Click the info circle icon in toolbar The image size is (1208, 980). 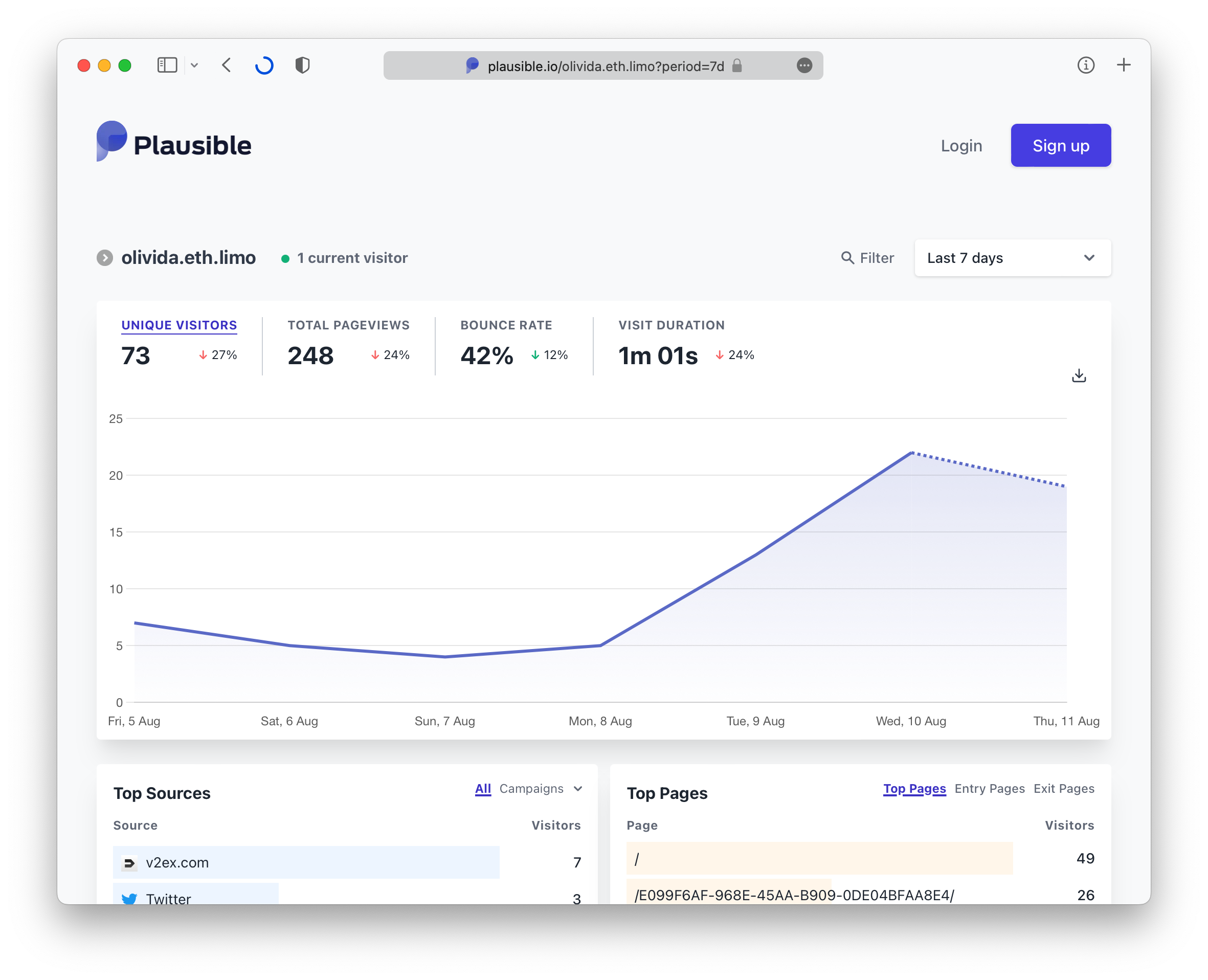1085,65
